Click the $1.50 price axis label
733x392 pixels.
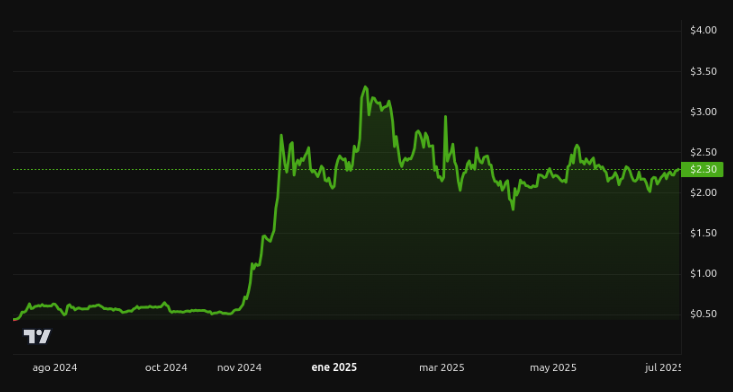pos(704,233)
